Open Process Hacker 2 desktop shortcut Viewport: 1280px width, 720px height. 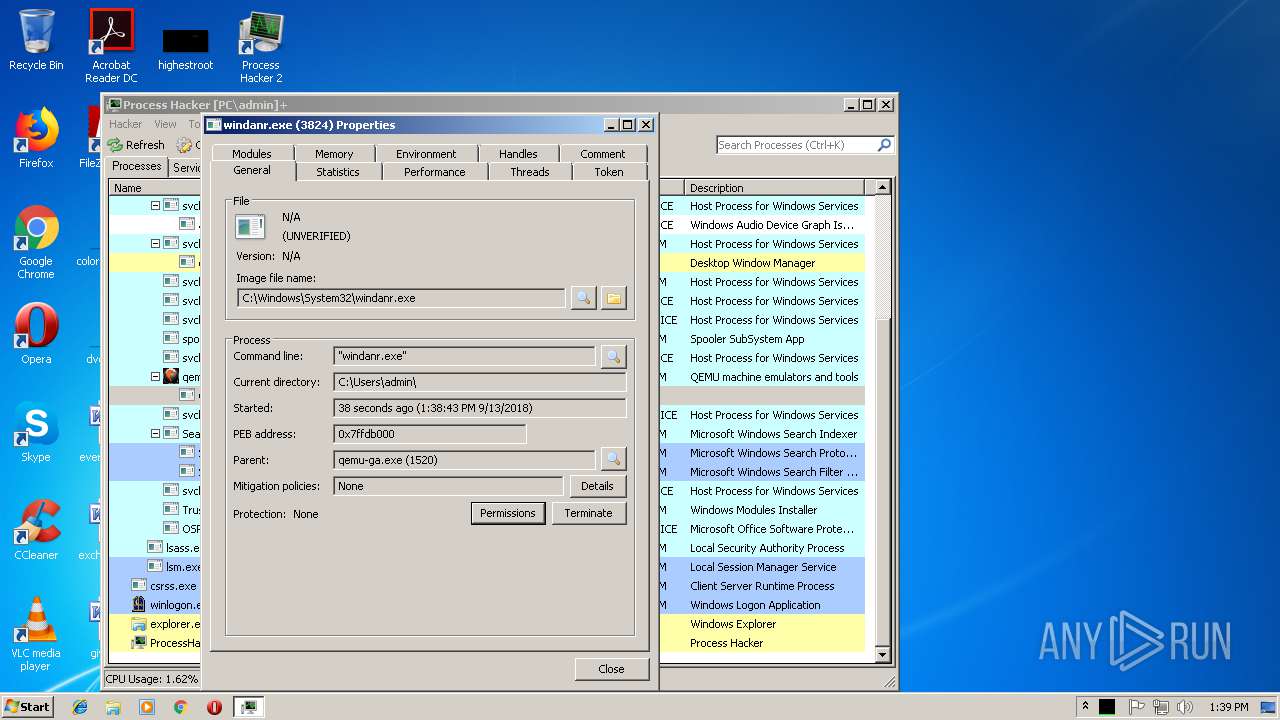[x=260, y=46]
